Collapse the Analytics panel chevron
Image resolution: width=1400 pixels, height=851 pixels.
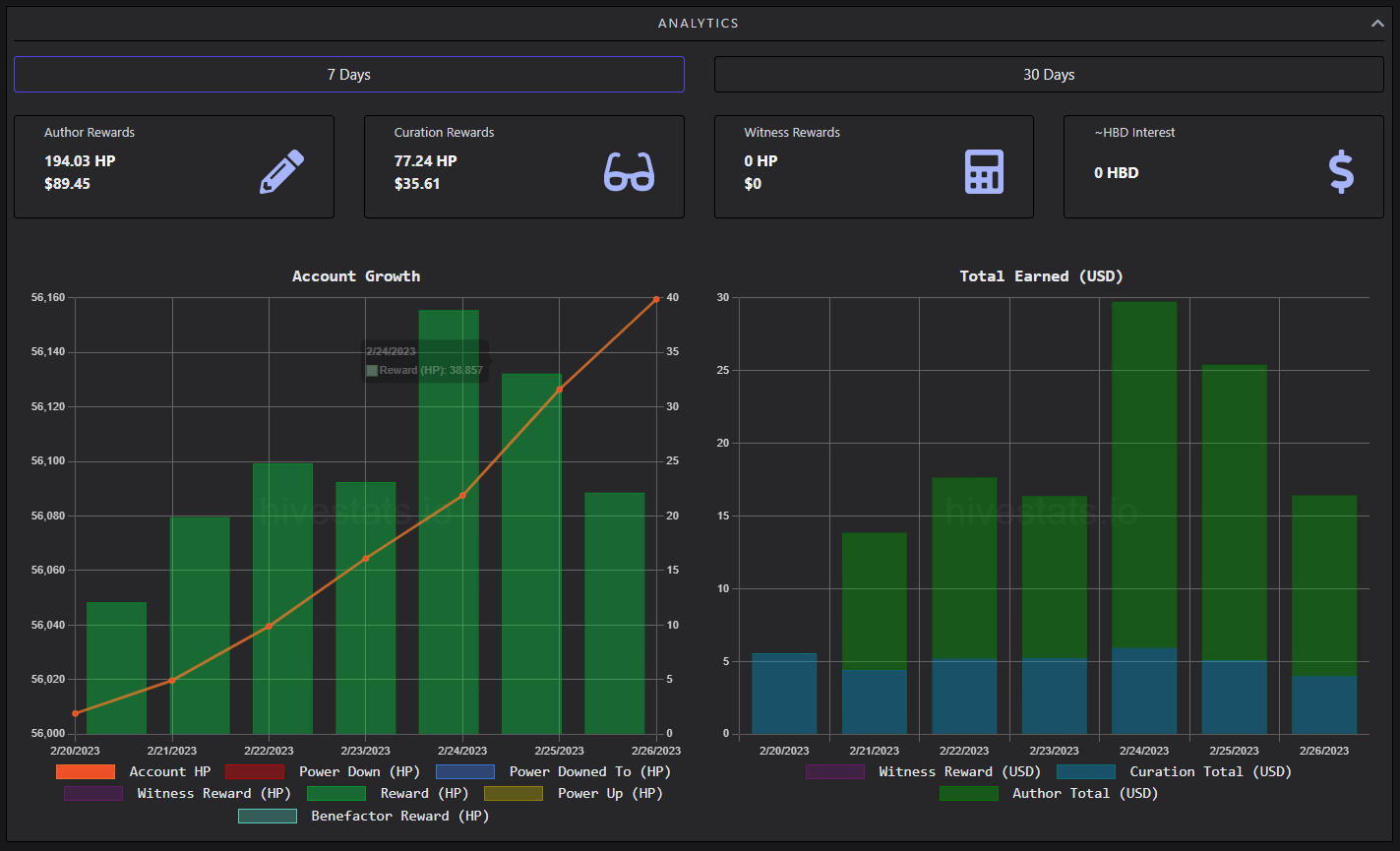click(1377, 24)
